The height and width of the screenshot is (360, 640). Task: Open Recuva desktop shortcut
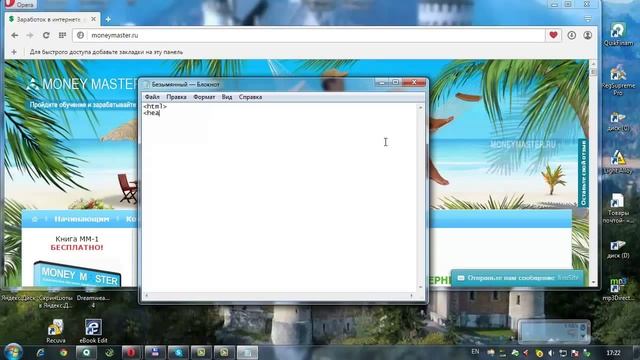pyautogui.click(x=56, y=331)
